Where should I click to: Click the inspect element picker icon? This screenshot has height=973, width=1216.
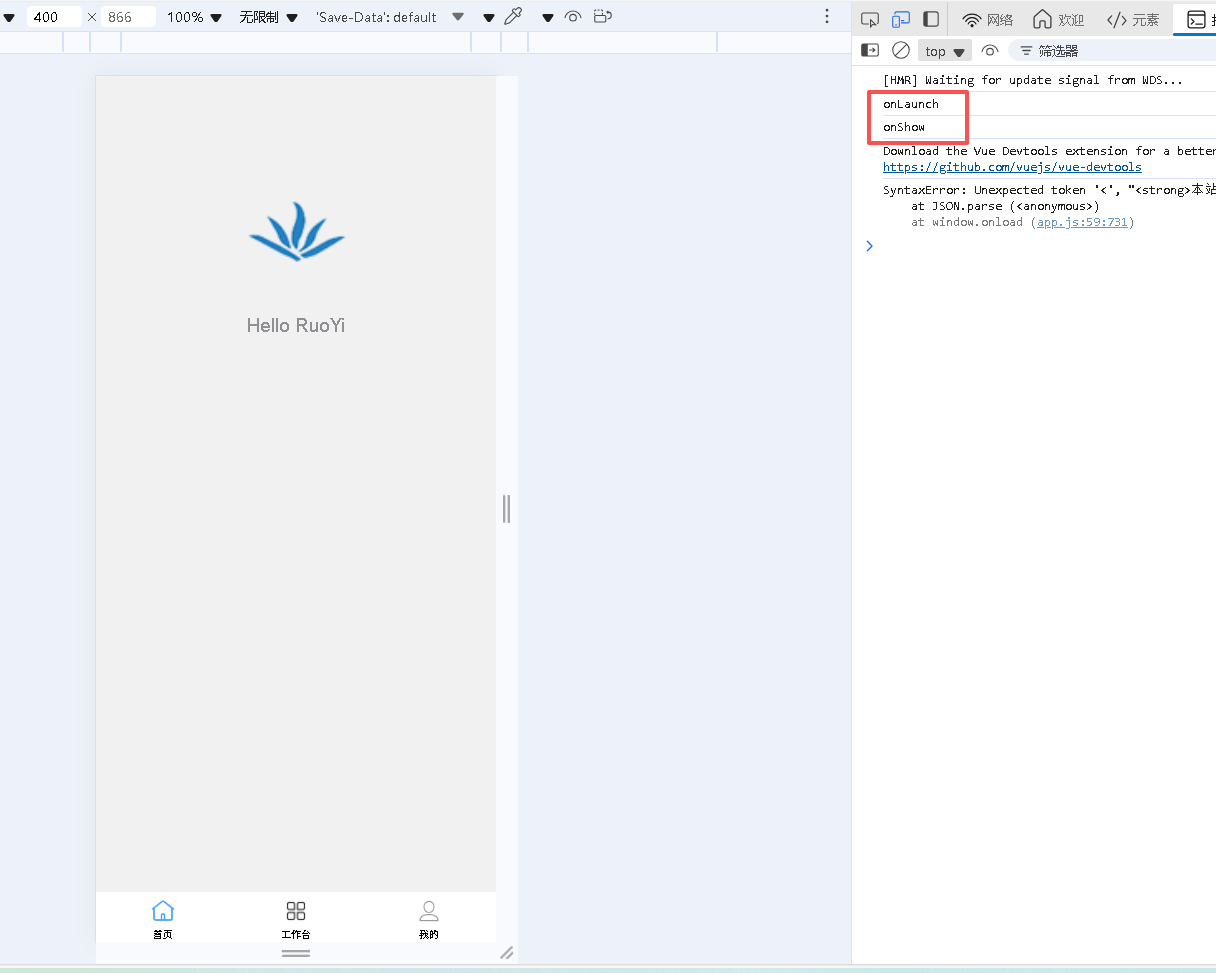point(870,19)
